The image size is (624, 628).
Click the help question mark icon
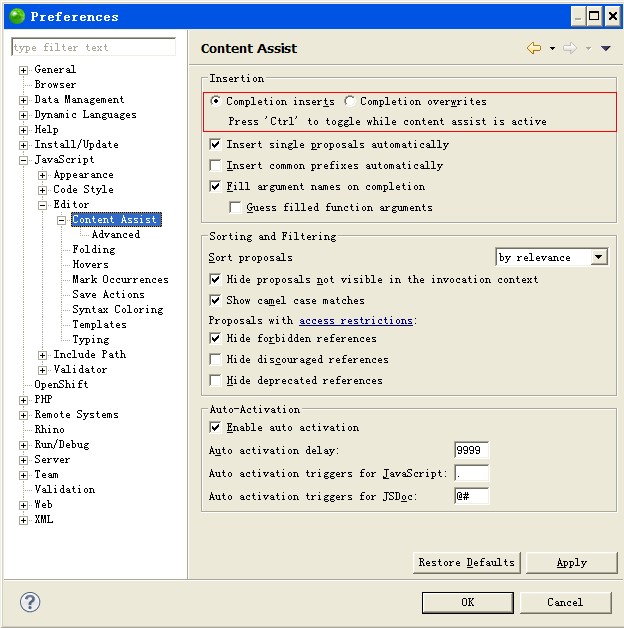point(30,602)
